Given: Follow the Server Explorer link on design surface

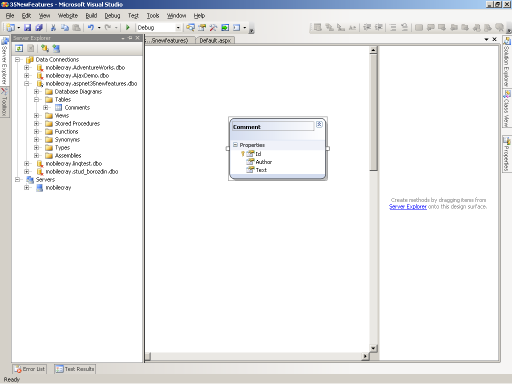Looking at the screenshot, I should coord(408,207).
